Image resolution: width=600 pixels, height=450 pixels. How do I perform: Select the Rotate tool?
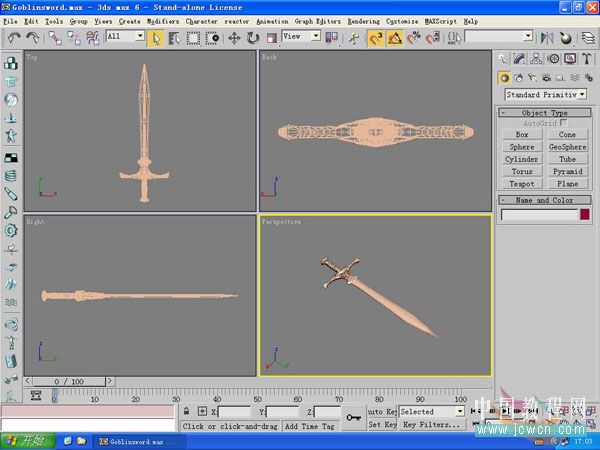(x=253, y=38)
